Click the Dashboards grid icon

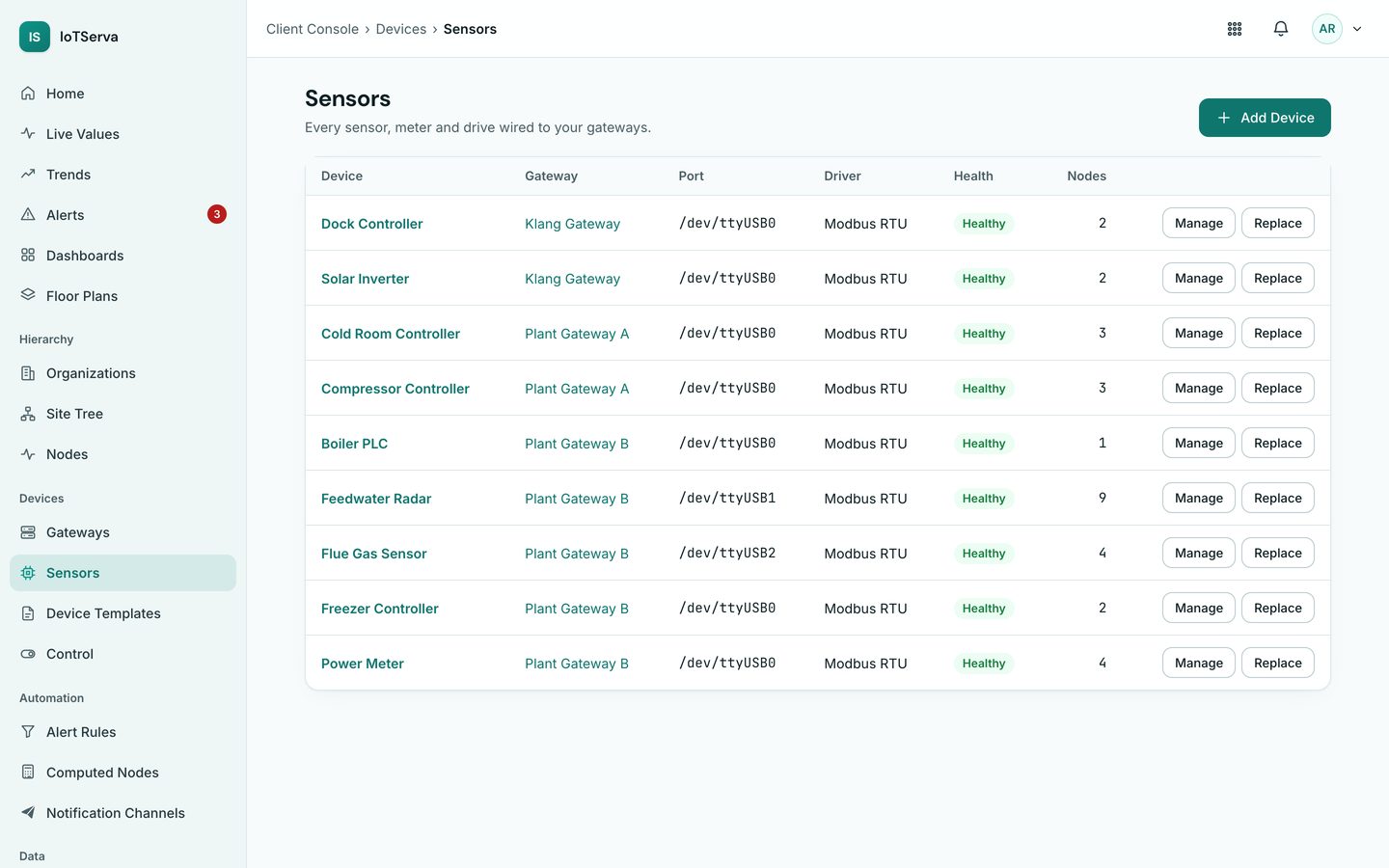tap(28, 256)
